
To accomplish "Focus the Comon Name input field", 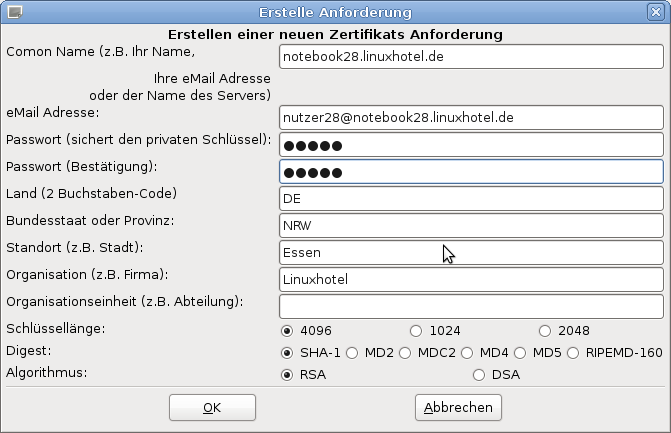I will click(471, 57).
